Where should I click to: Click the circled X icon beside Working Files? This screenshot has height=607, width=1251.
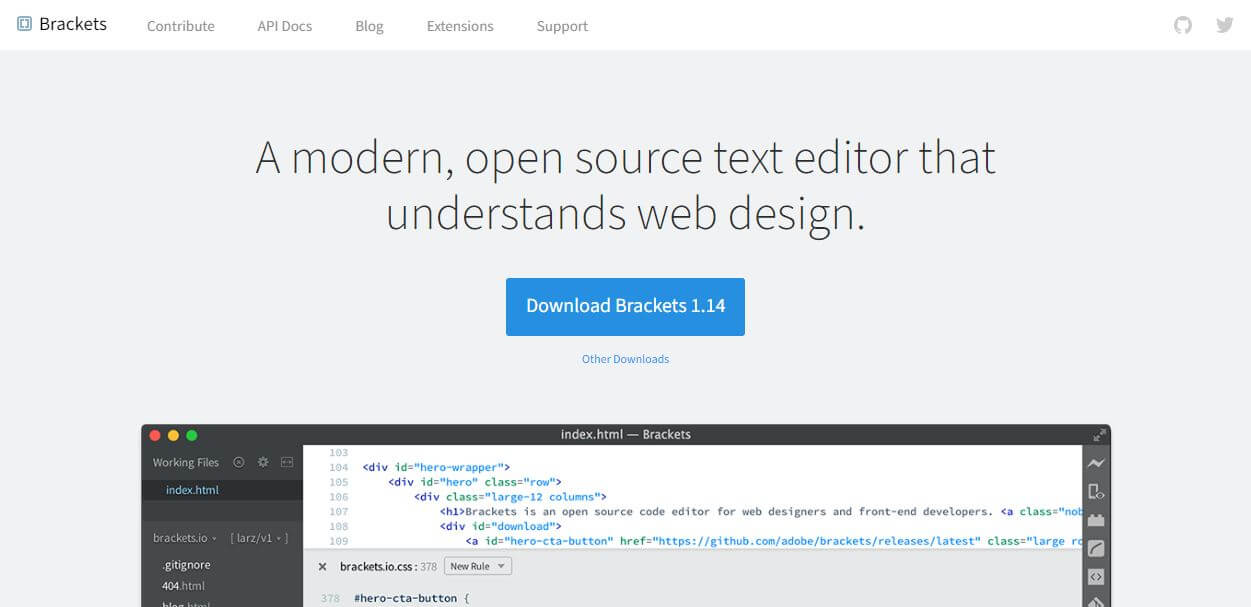click(238, 462)
